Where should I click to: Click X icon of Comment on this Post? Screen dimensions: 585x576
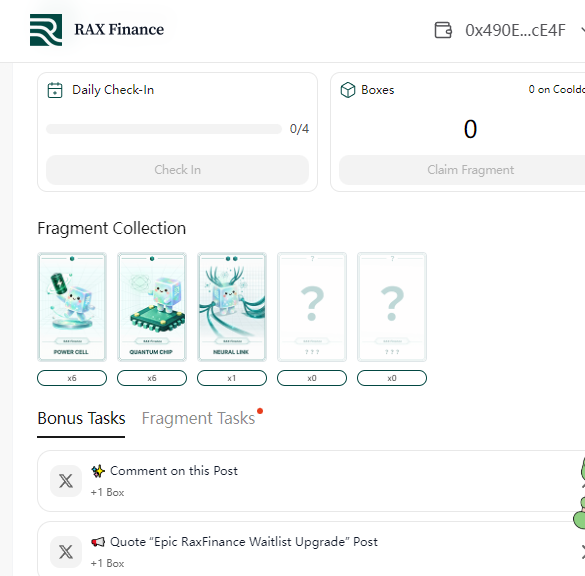point(66,481)
